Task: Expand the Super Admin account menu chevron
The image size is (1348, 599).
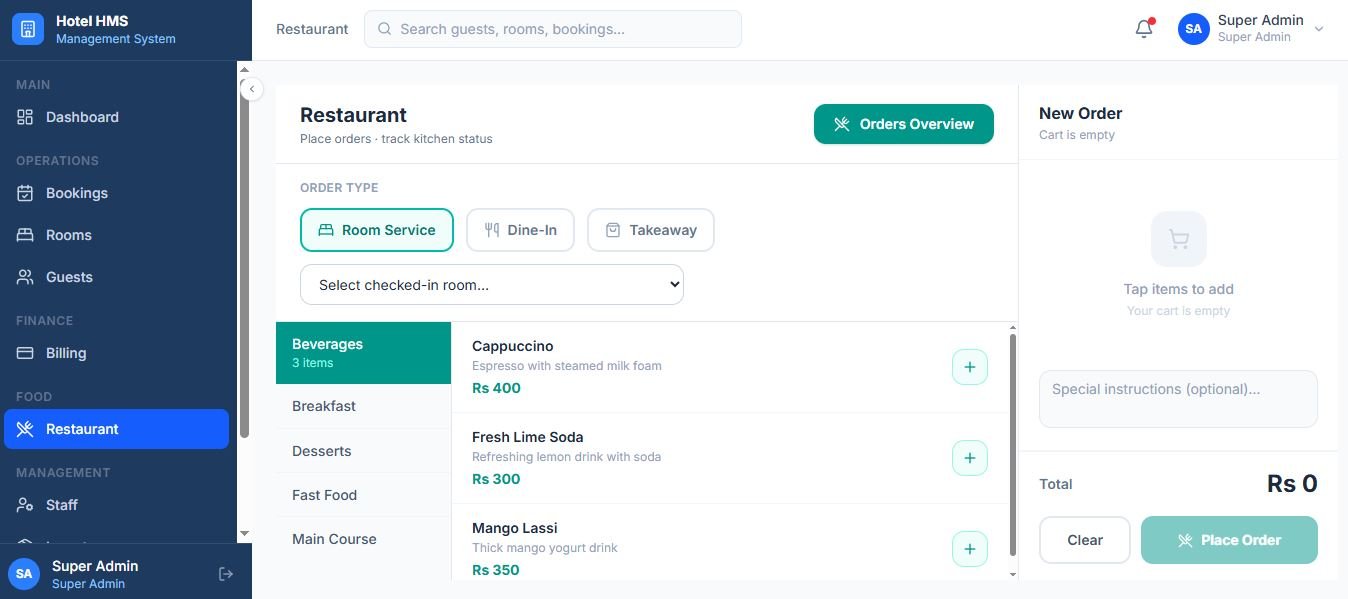Action: coord(1318,29)
